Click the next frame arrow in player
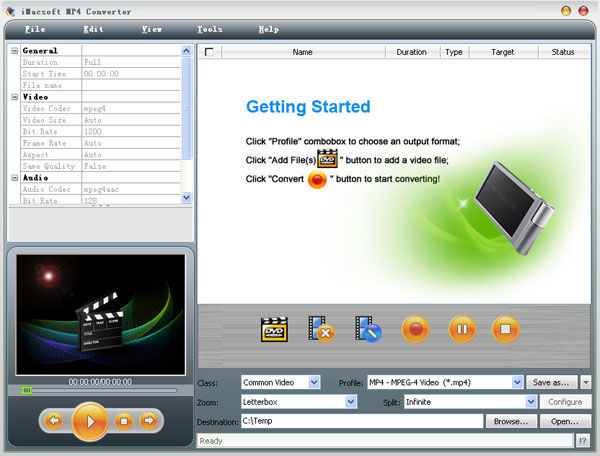Image resolution: width=600 pixels, height=456 pixels. (148, 421)
